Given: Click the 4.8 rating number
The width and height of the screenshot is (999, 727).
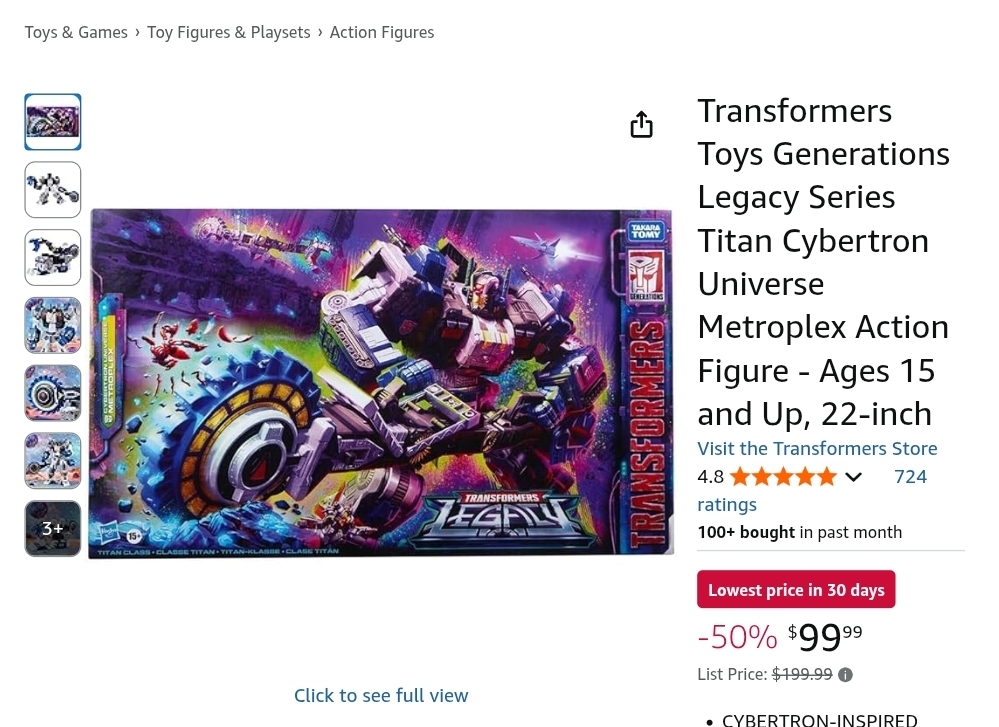Looking at the screenshot, I should click(x=710, y=477).
